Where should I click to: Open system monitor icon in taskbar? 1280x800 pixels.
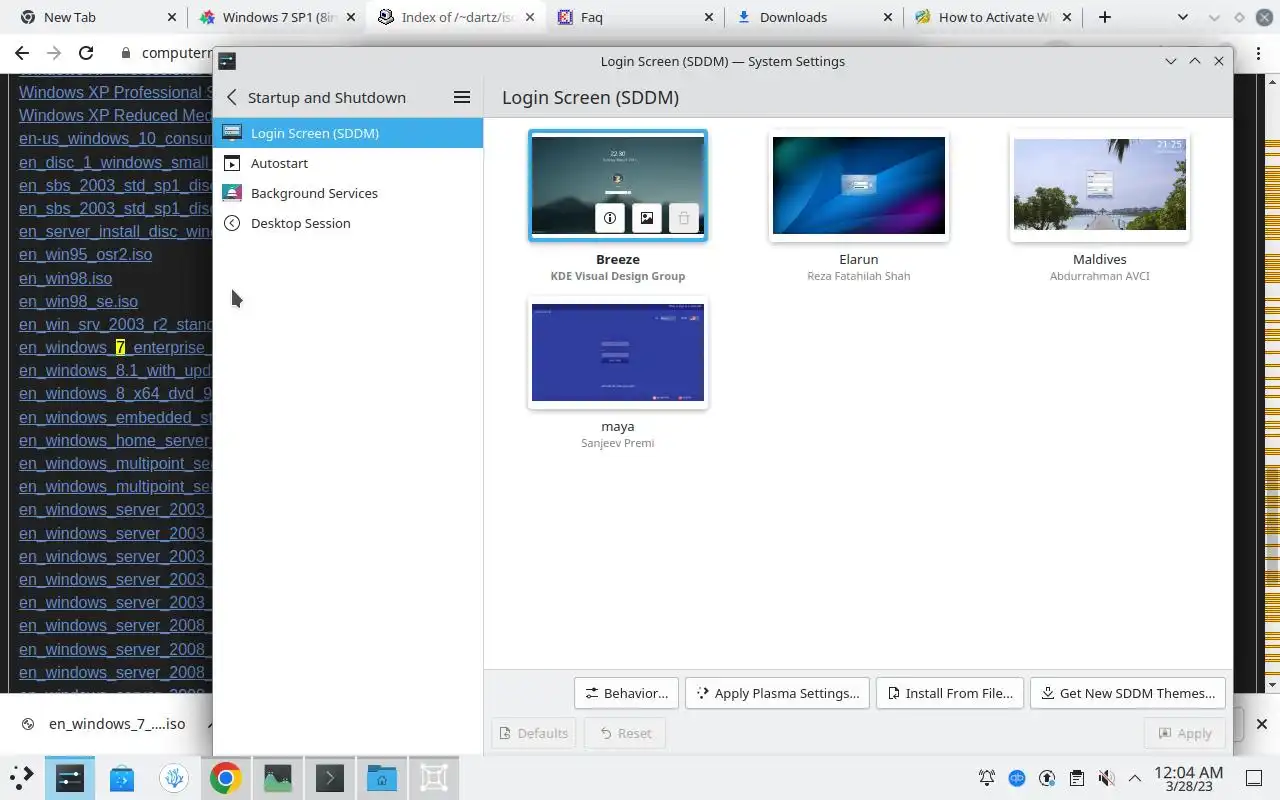(x=277, y=777)
